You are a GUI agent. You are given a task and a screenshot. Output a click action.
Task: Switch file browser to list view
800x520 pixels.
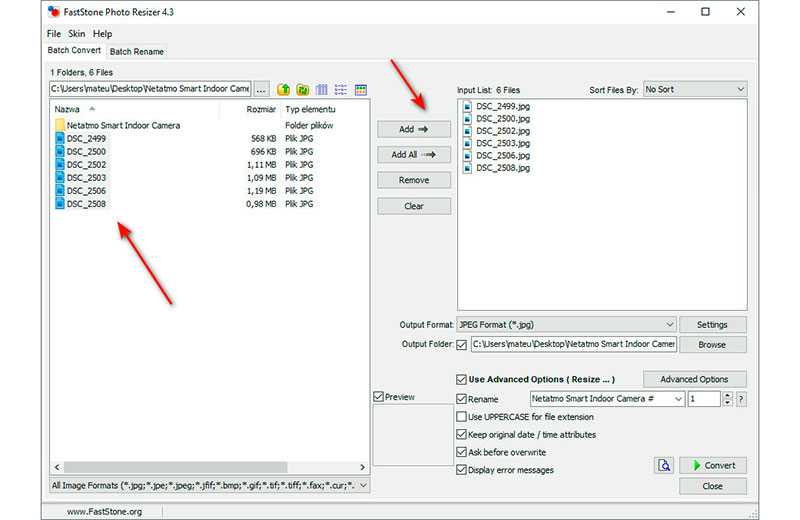click(341, 90)
